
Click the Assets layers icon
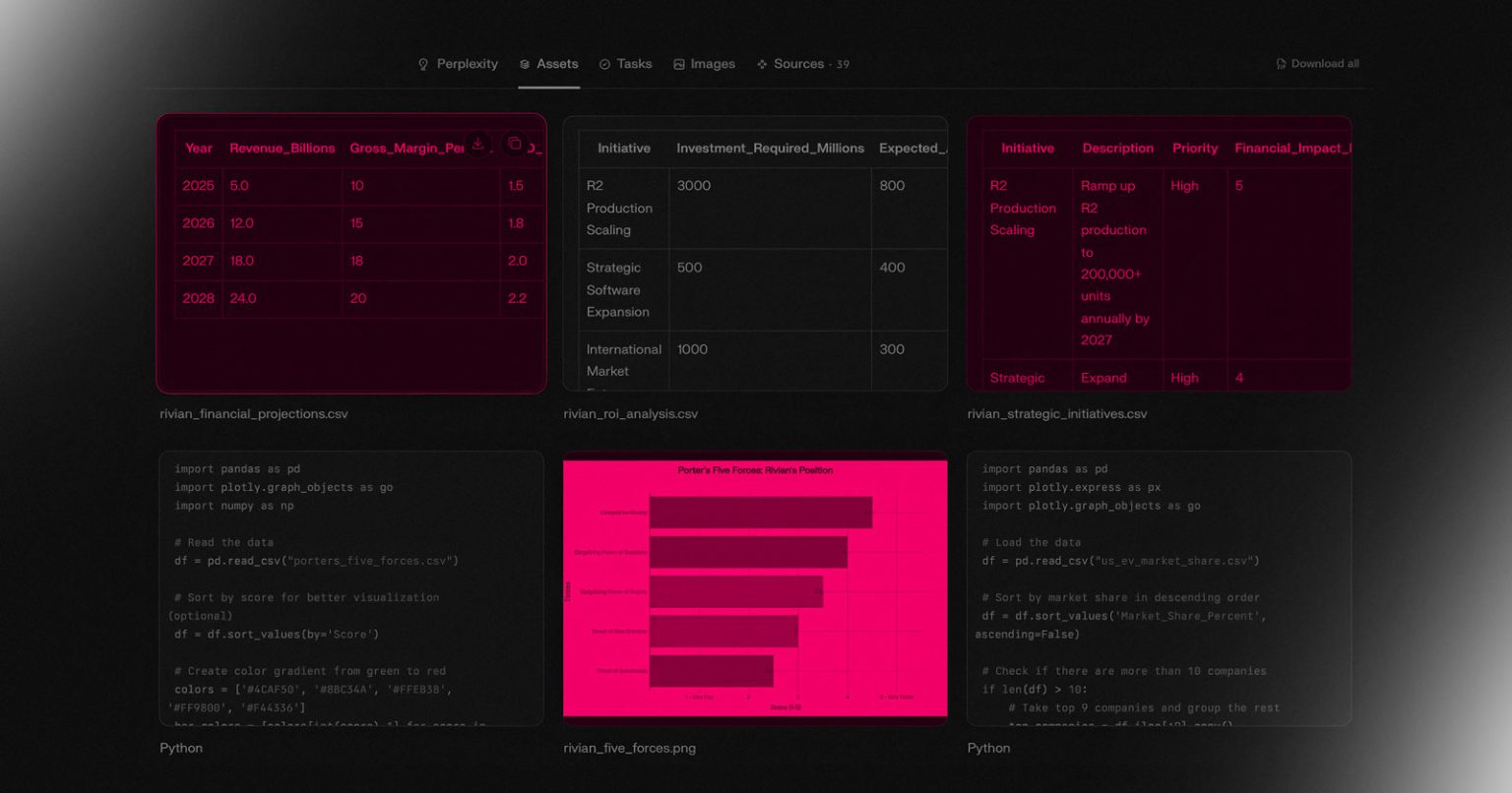tap(525, 64)
